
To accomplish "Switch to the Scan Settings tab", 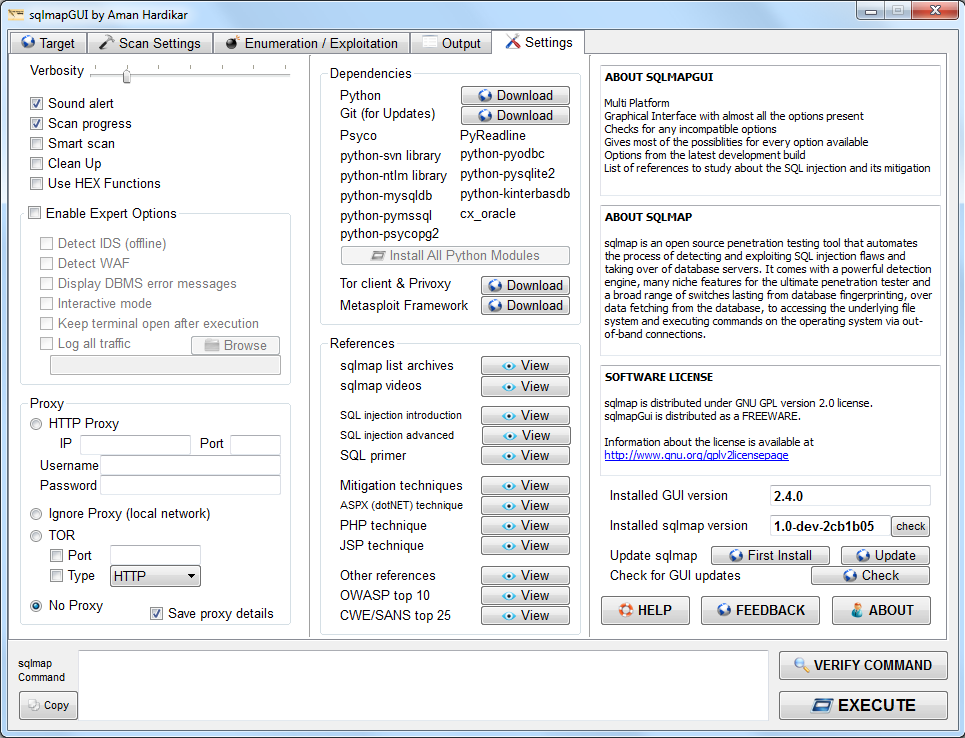I will [150, 43].
